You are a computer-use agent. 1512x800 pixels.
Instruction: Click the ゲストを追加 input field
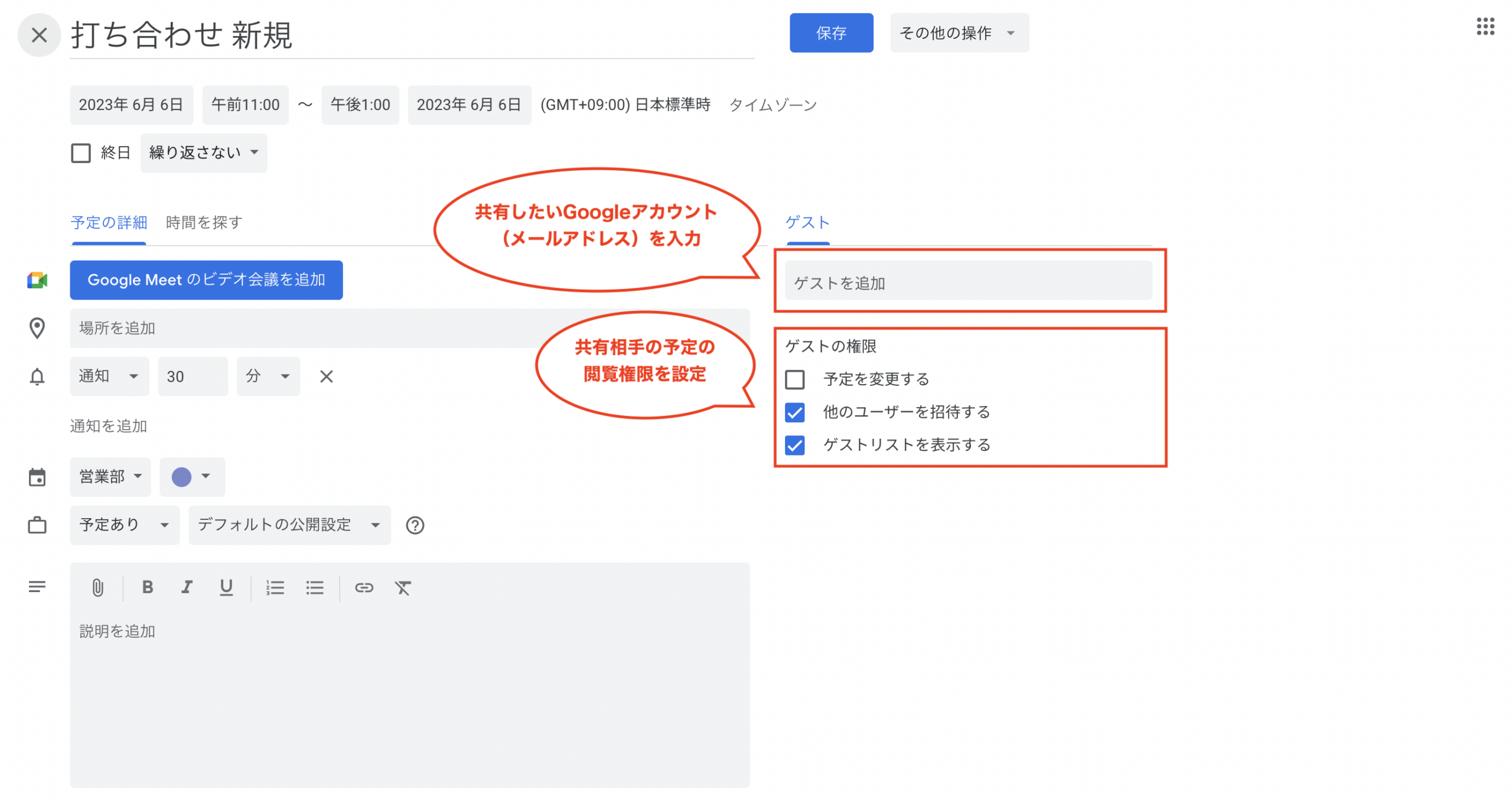pyautogui.click(x=967, y=283)
